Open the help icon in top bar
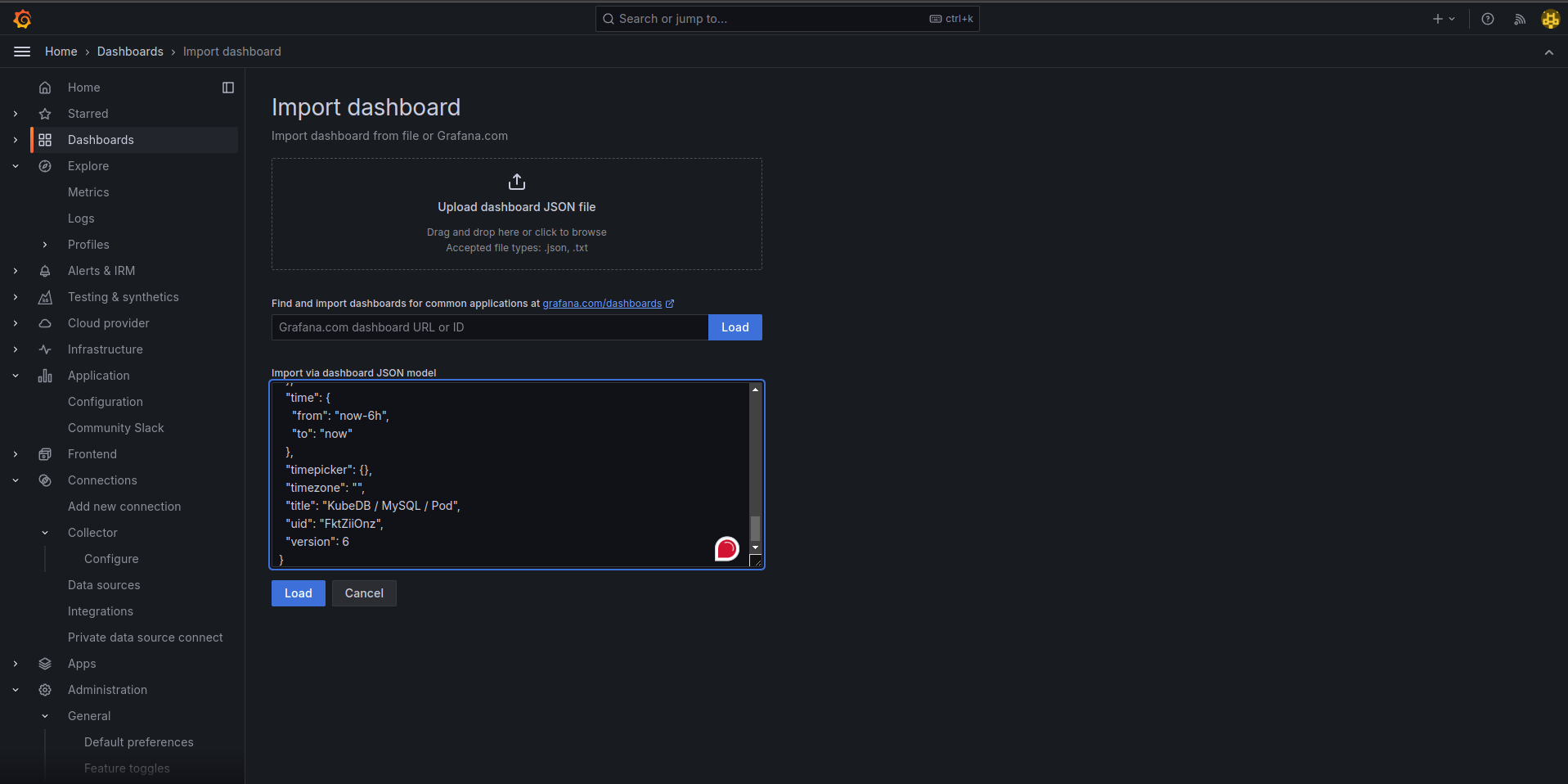 tap(1488, 18)
